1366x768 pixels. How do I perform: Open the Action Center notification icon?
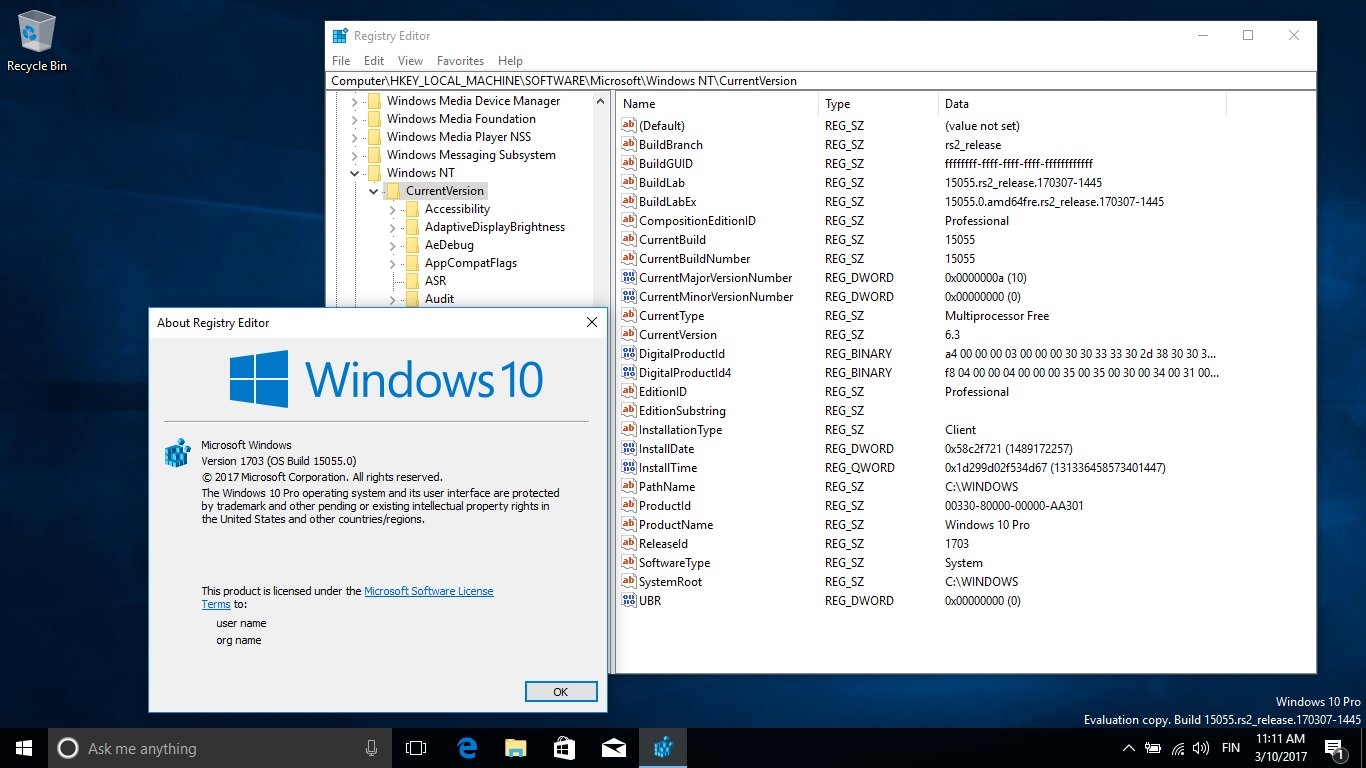pos(1333,748)
